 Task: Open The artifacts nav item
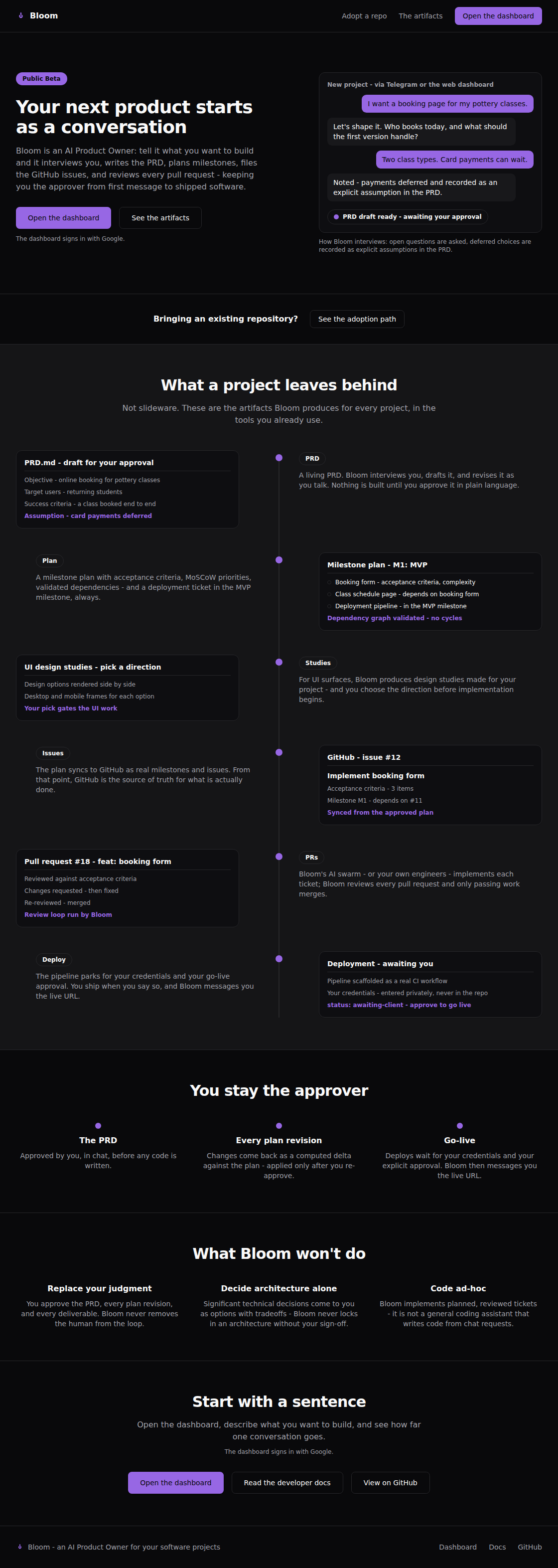point(420,16)
